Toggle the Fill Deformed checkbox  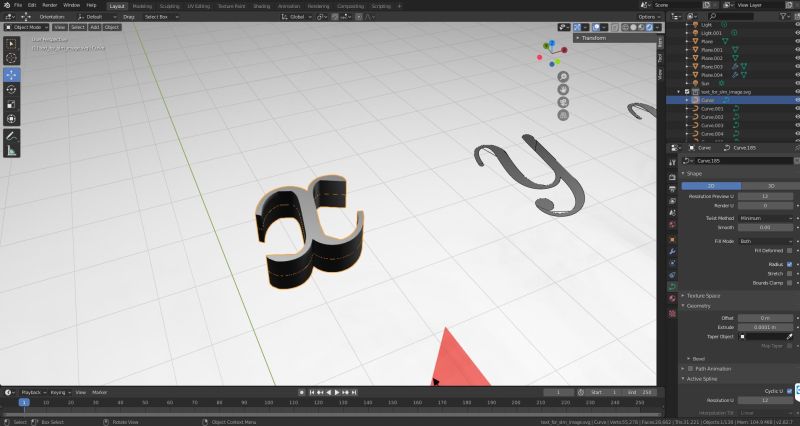[789, 250]
